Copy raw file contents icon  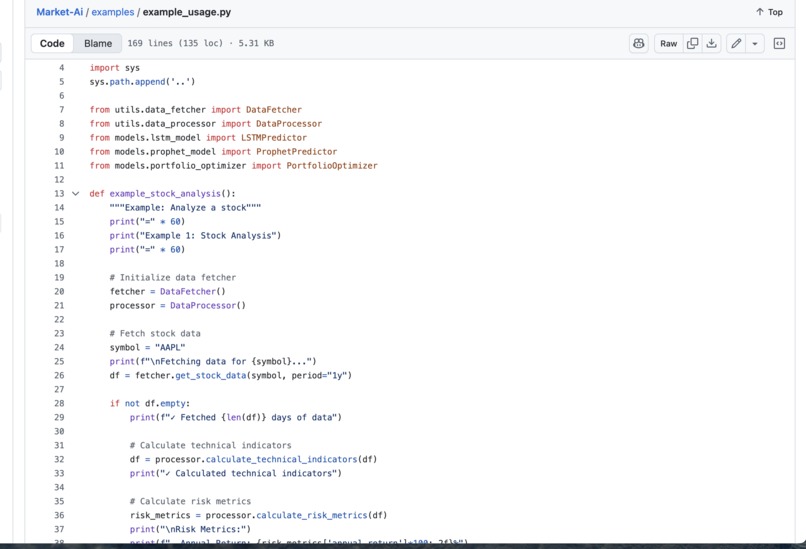(x=692, y=44)
